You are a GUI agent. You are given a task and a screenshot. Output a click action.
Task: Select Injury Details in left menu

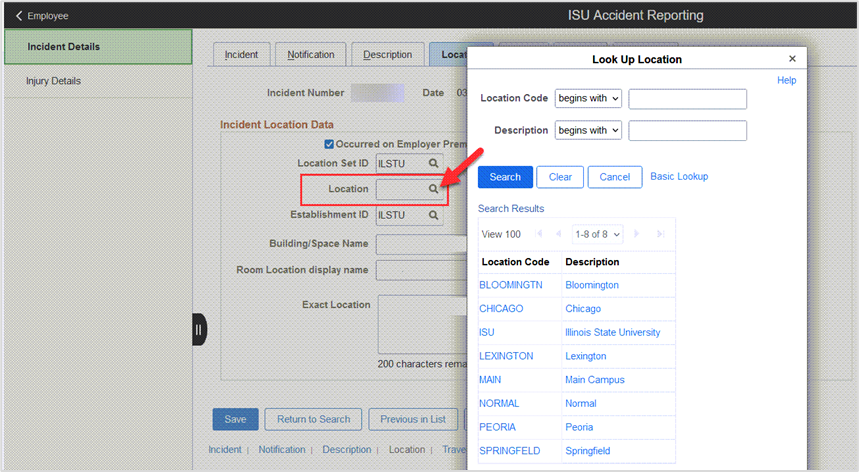pyautogui.click(x=98, y=81)
